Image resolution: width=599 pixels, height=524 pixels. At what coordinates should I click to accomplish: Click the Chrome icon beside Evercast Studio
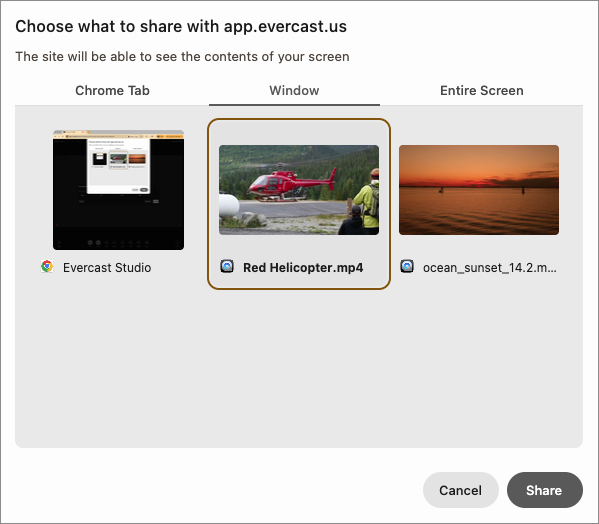point(47,266)
